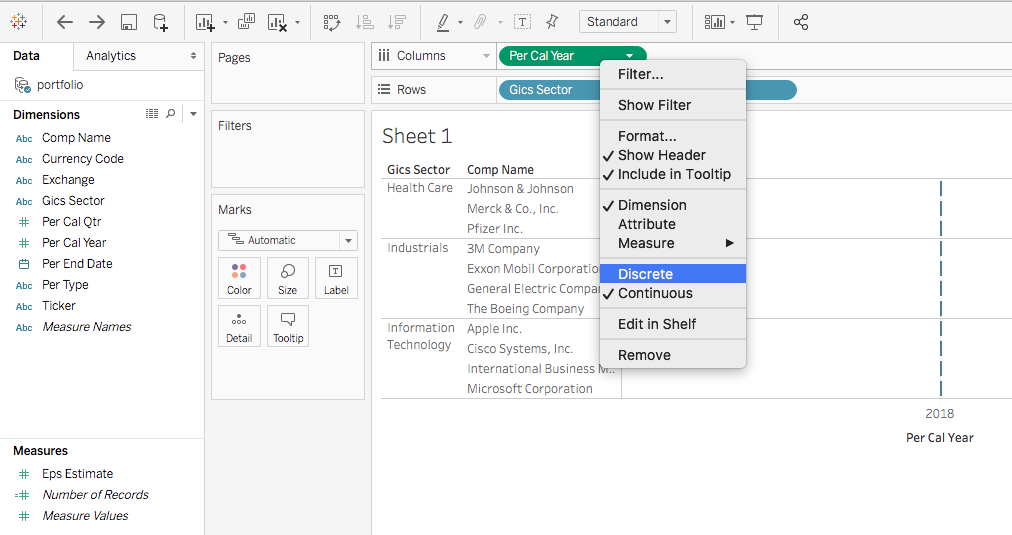Click Filter... in the context menu
1012x535 pixels.
pos(640,74)
